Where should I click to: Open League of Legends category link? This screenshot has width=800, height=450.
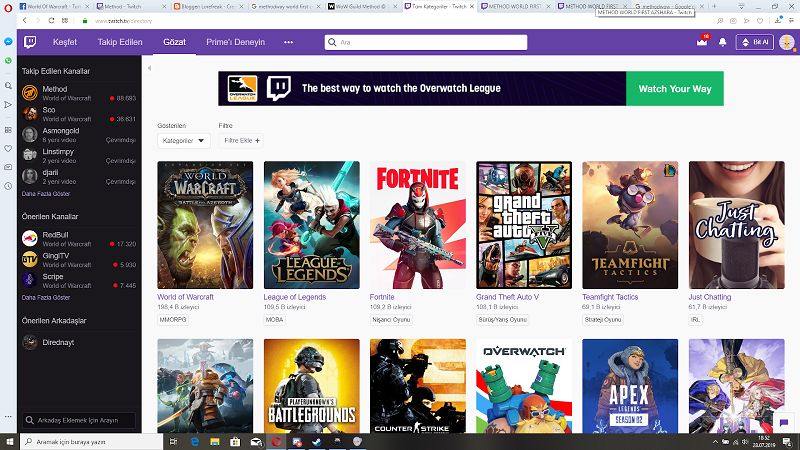pyautogui.click(x=294, y=297)
